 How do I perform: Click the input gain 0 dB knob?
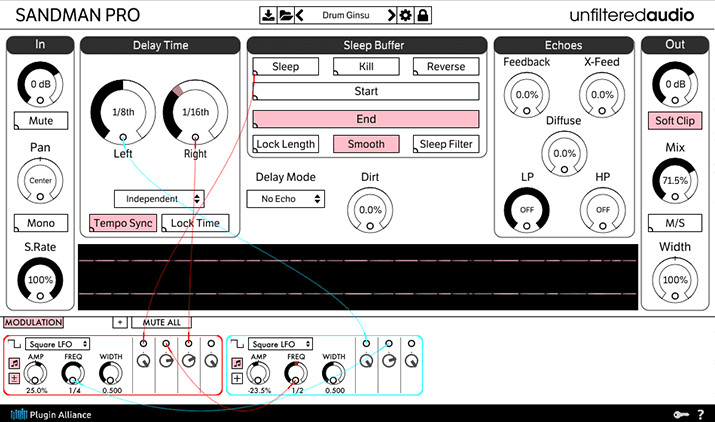coord(41,85)
